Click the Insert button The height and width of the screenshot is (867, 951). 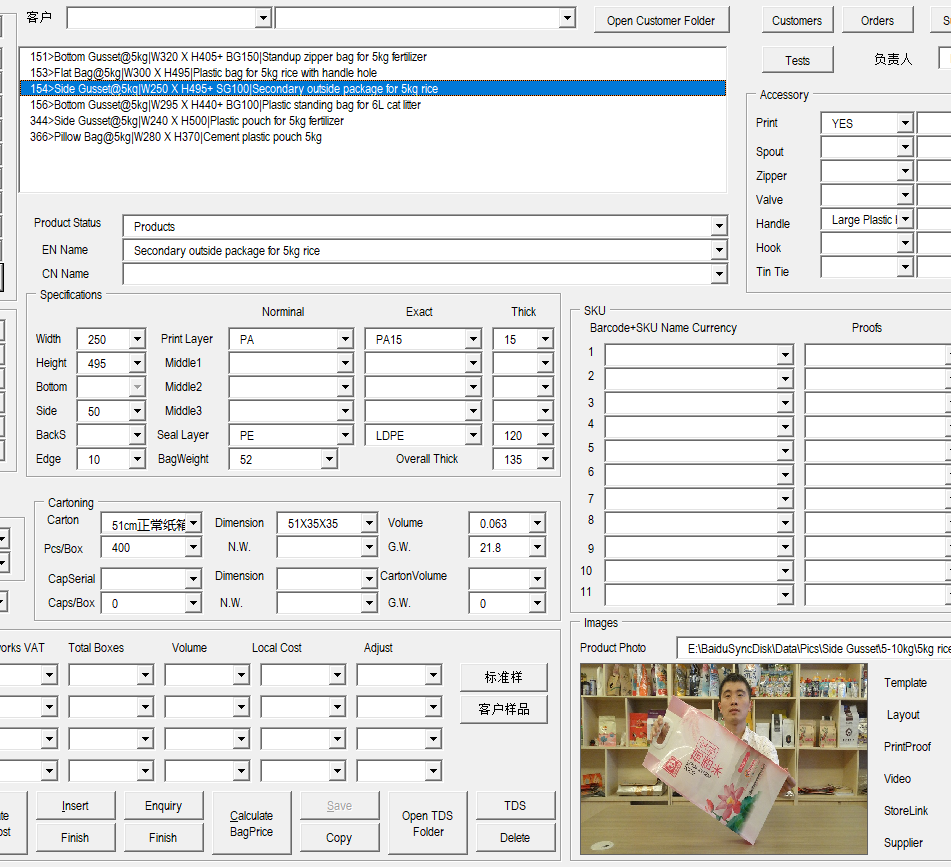[75, 806]
